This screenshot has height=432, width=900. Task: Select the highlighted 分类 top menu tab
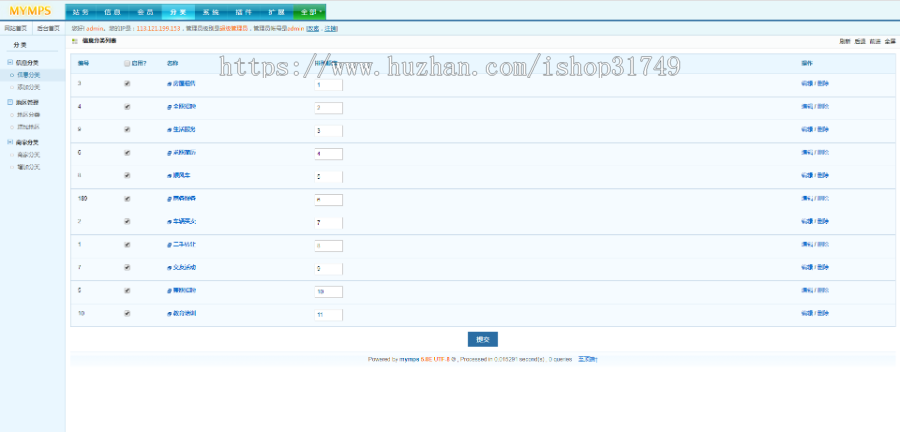[x=179, y=12]
